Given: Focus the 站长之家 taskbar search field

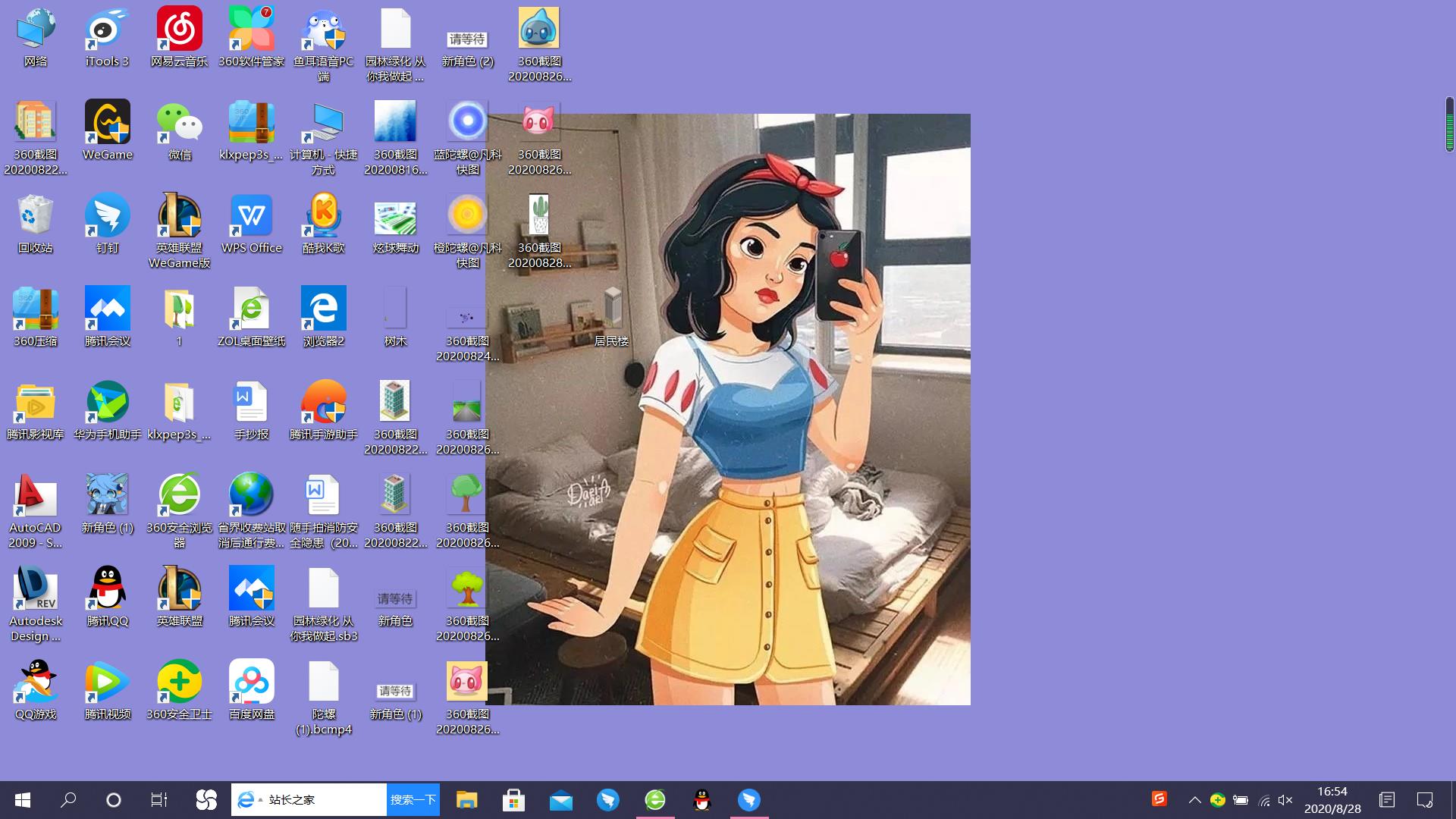Looking at the screenshot, I should pos(309,800).
